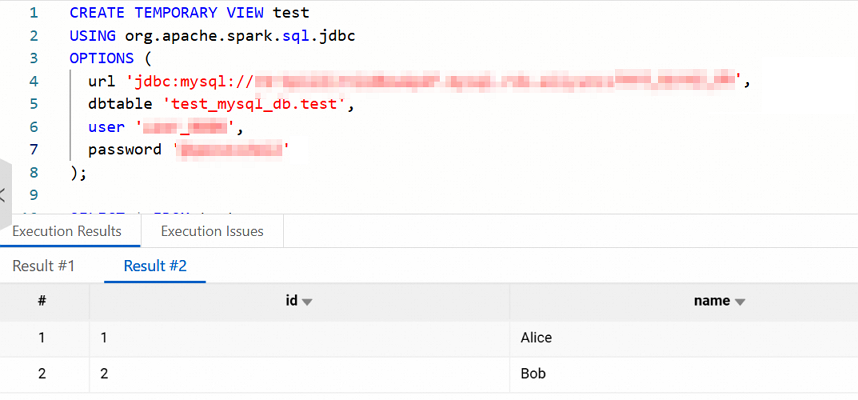Click the left sidebar collapse chevron
Screen dimensions: 858x400
coord(3,195)
